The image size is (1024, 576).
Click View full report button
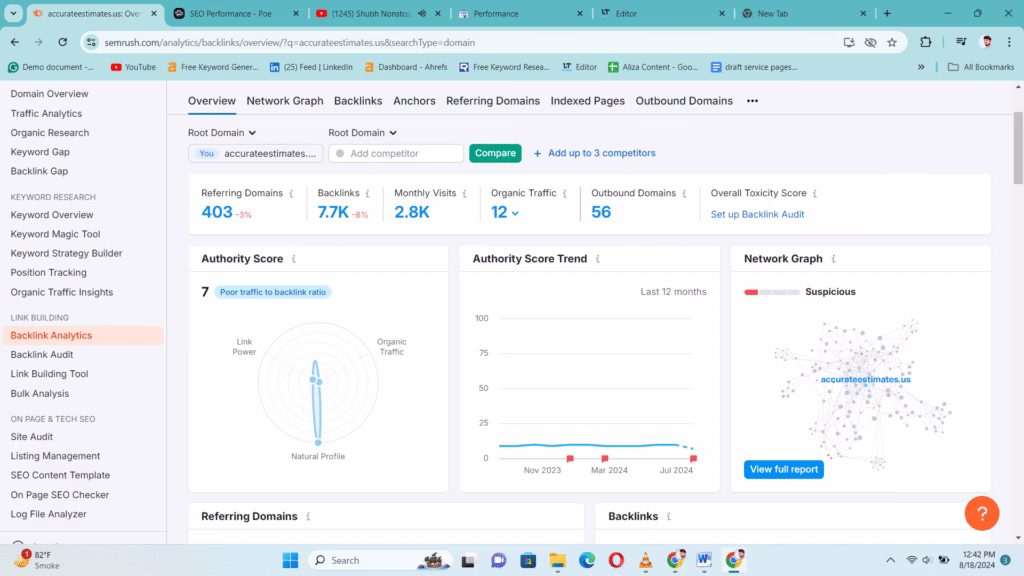coord(784,469)
